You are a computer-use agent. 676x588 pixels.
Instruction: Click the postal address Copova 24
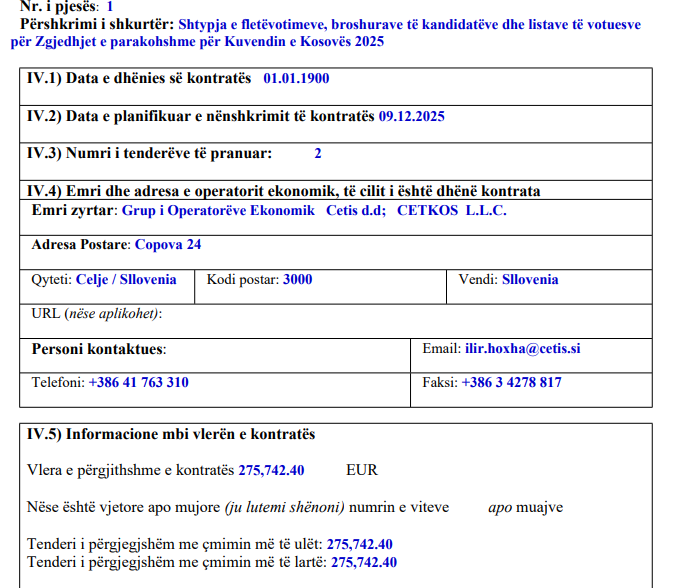[x=168, y=244]
